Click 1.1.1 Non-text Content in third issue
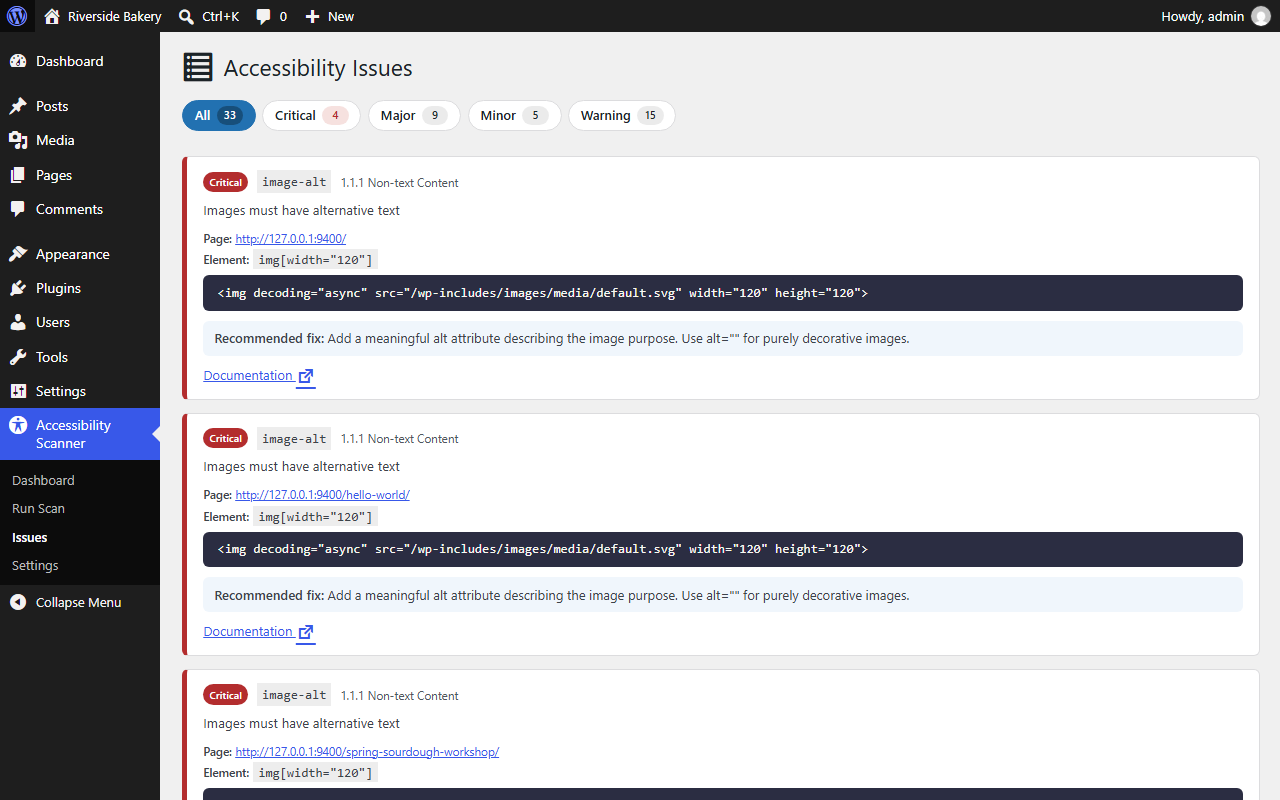This screenshot has width=1280, height=800. [399, 696]
